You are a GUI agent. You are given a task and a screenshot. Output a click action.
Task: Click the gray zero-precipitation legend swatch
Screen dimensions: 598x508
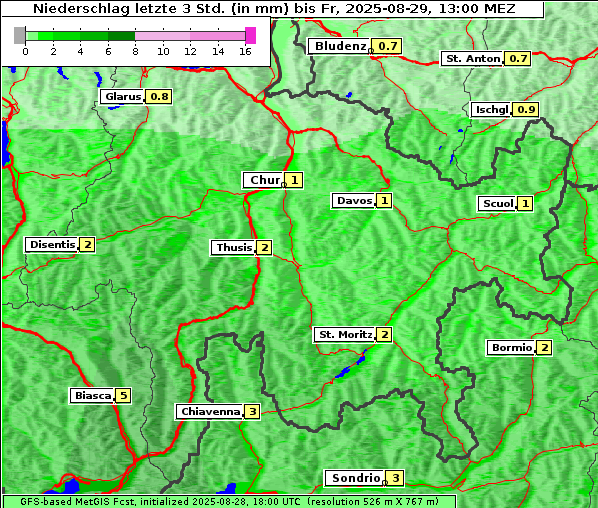[19, 35]
